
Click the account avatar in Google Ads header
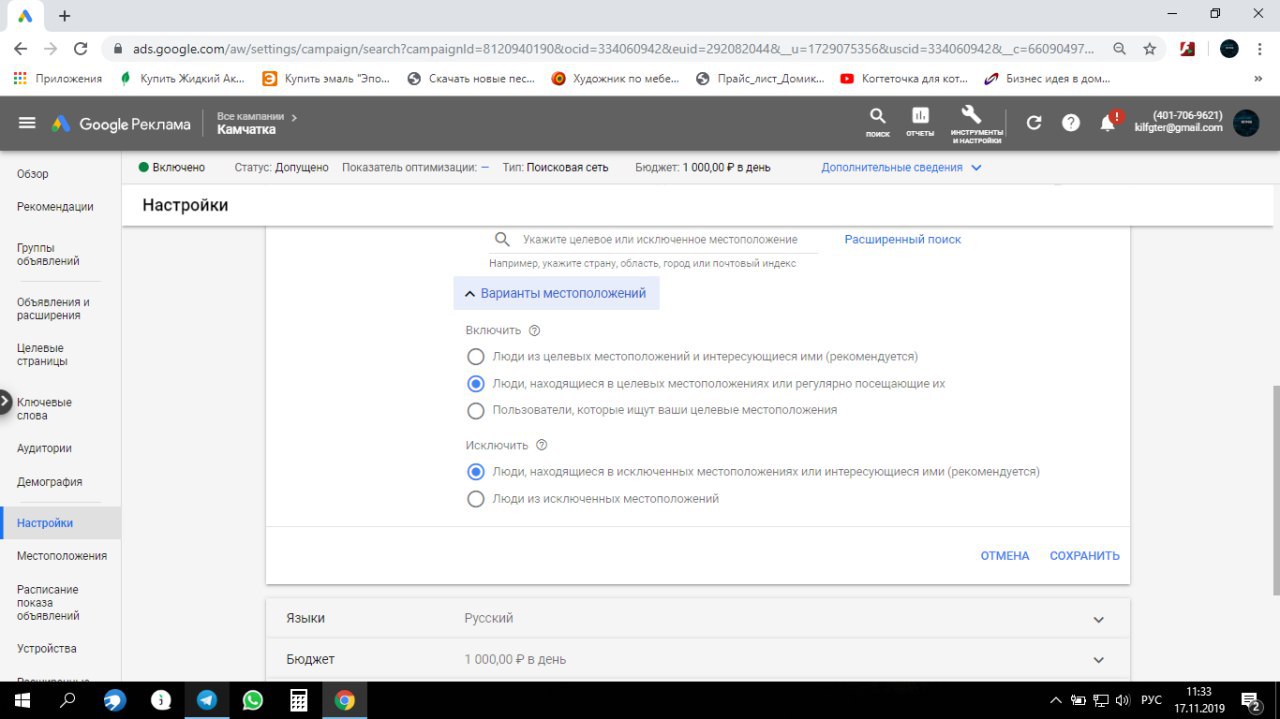point(1246,123)
